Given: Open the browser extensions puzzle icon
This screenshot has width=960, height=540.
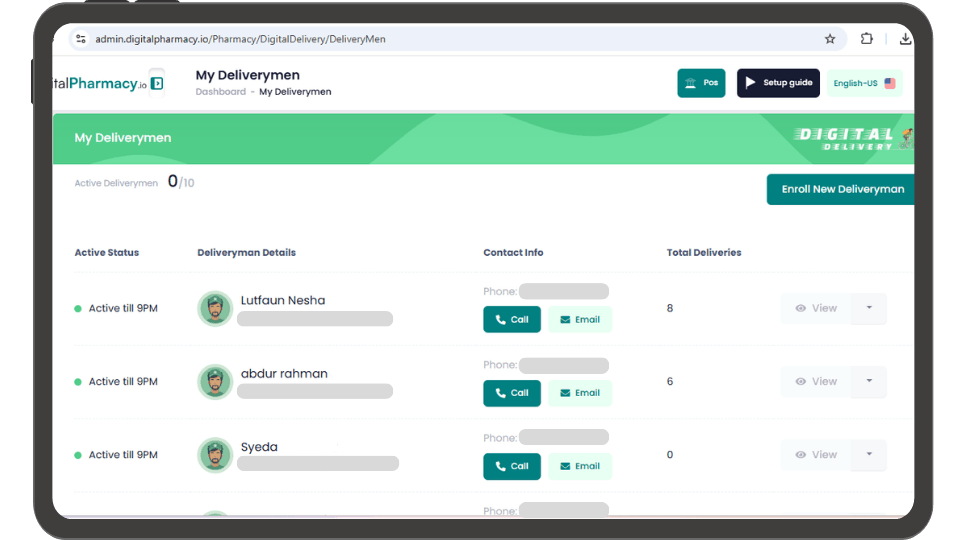Looking at the screenshot, I should pyautogui.click(x=867, y=39).
